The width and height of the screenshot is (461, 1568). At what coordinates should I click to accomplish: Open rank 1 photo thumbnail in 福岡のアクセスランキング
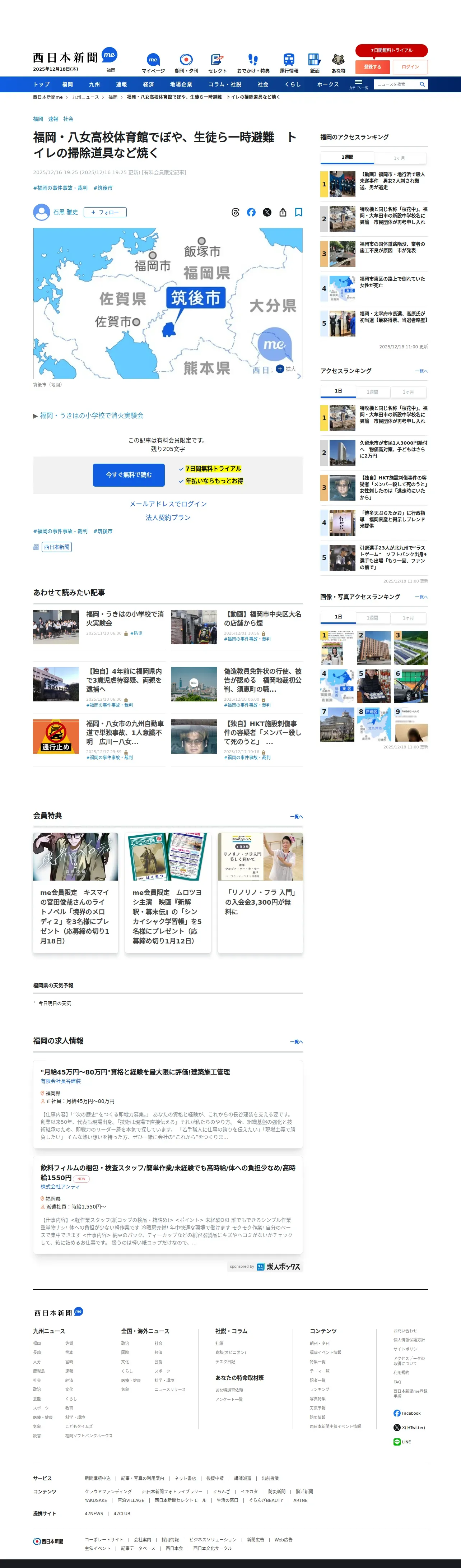[343, 184]
